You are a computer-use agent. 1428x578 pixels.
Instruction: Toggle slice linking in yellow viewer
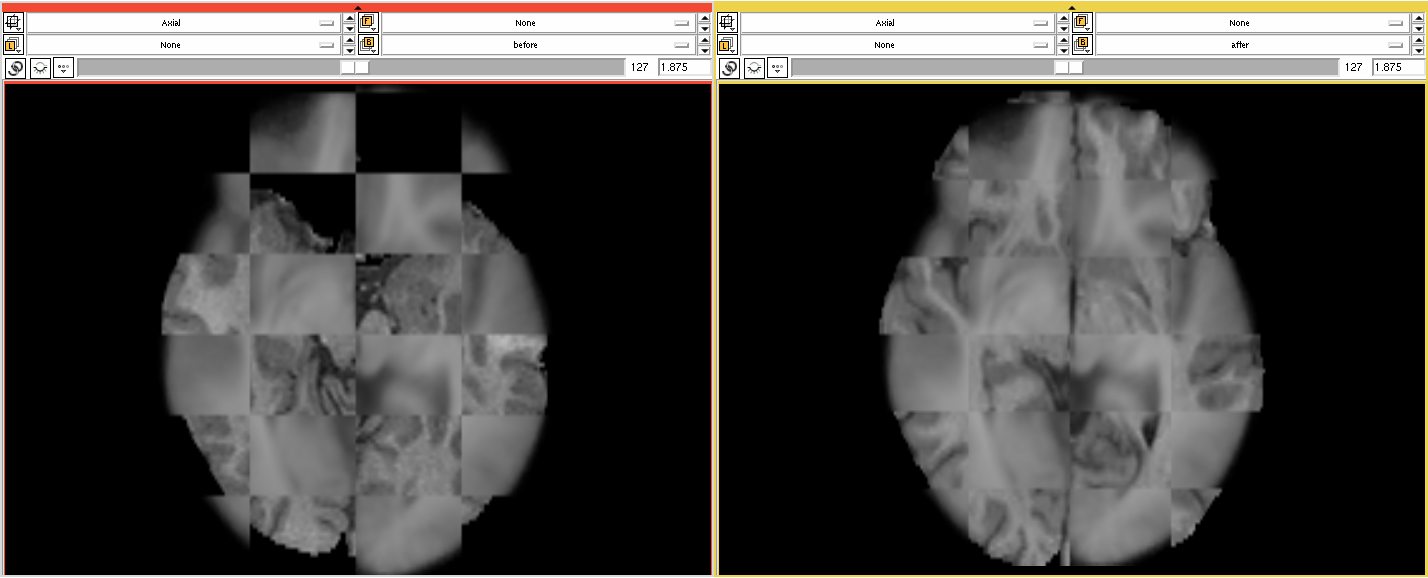(x=729, y=68)
